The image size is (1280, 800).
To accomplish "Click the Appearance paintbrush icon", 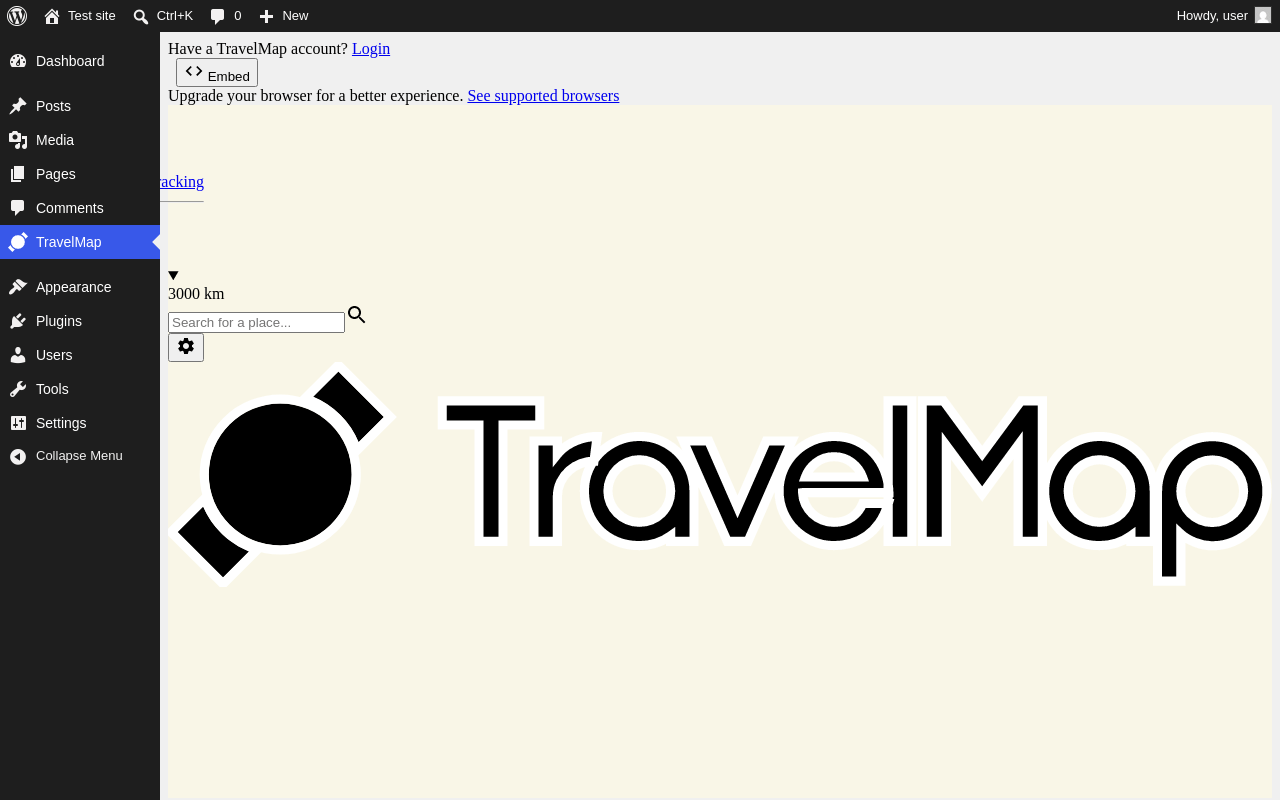I will coord(18,287).
